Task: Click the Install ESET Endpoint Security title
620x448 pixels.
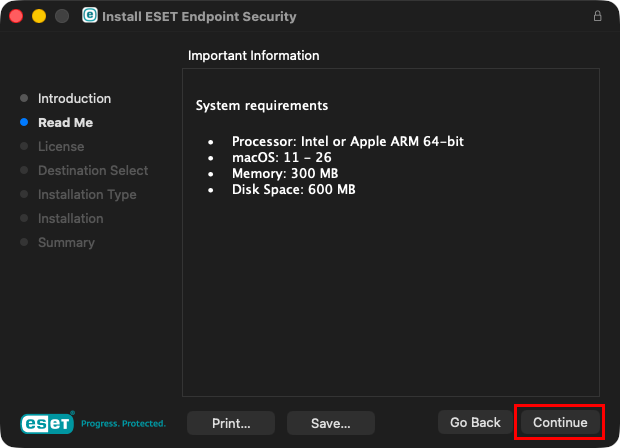Action: coord(199,17)
